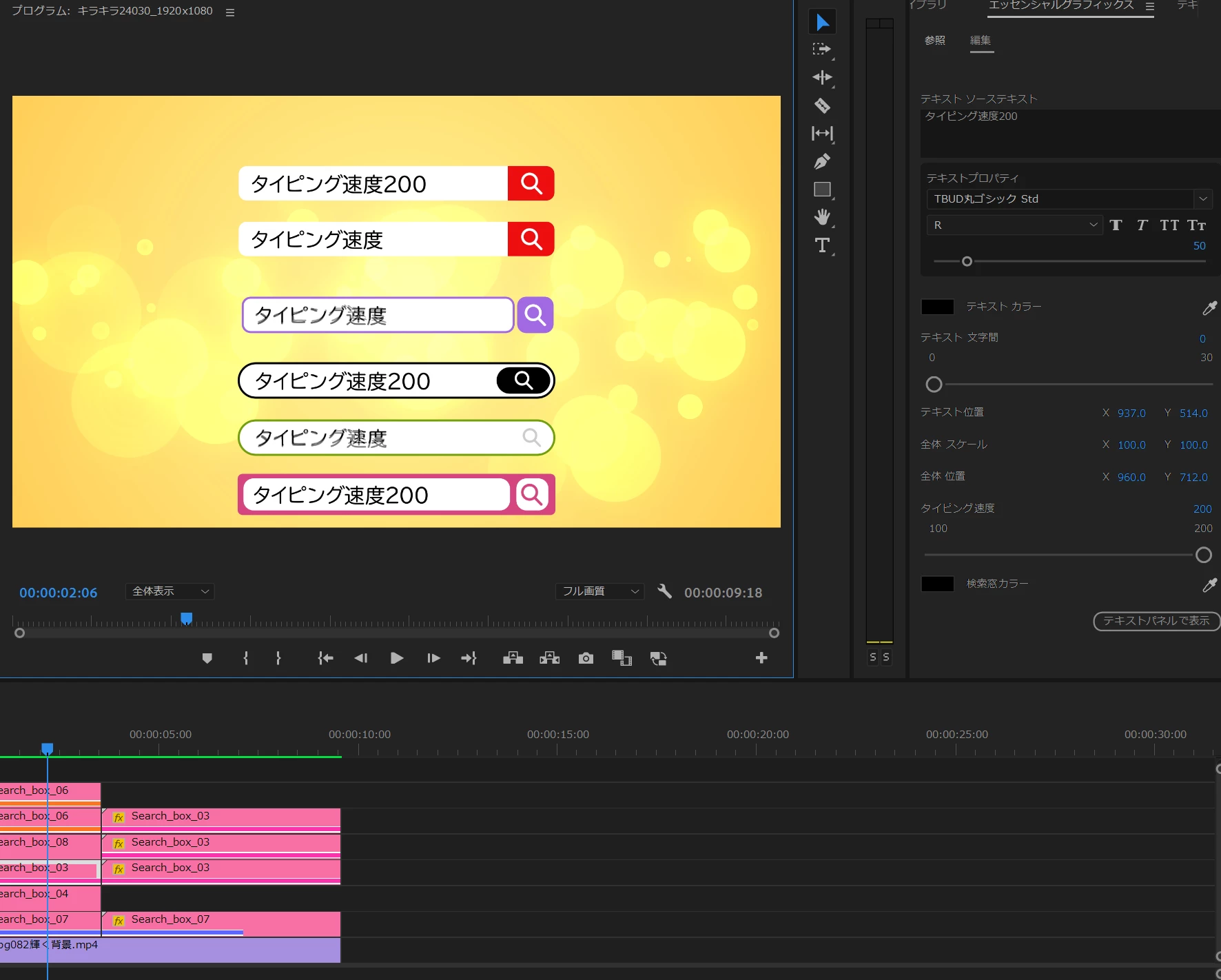
Task: Select the Selection tool arrow
Action: 822,22
